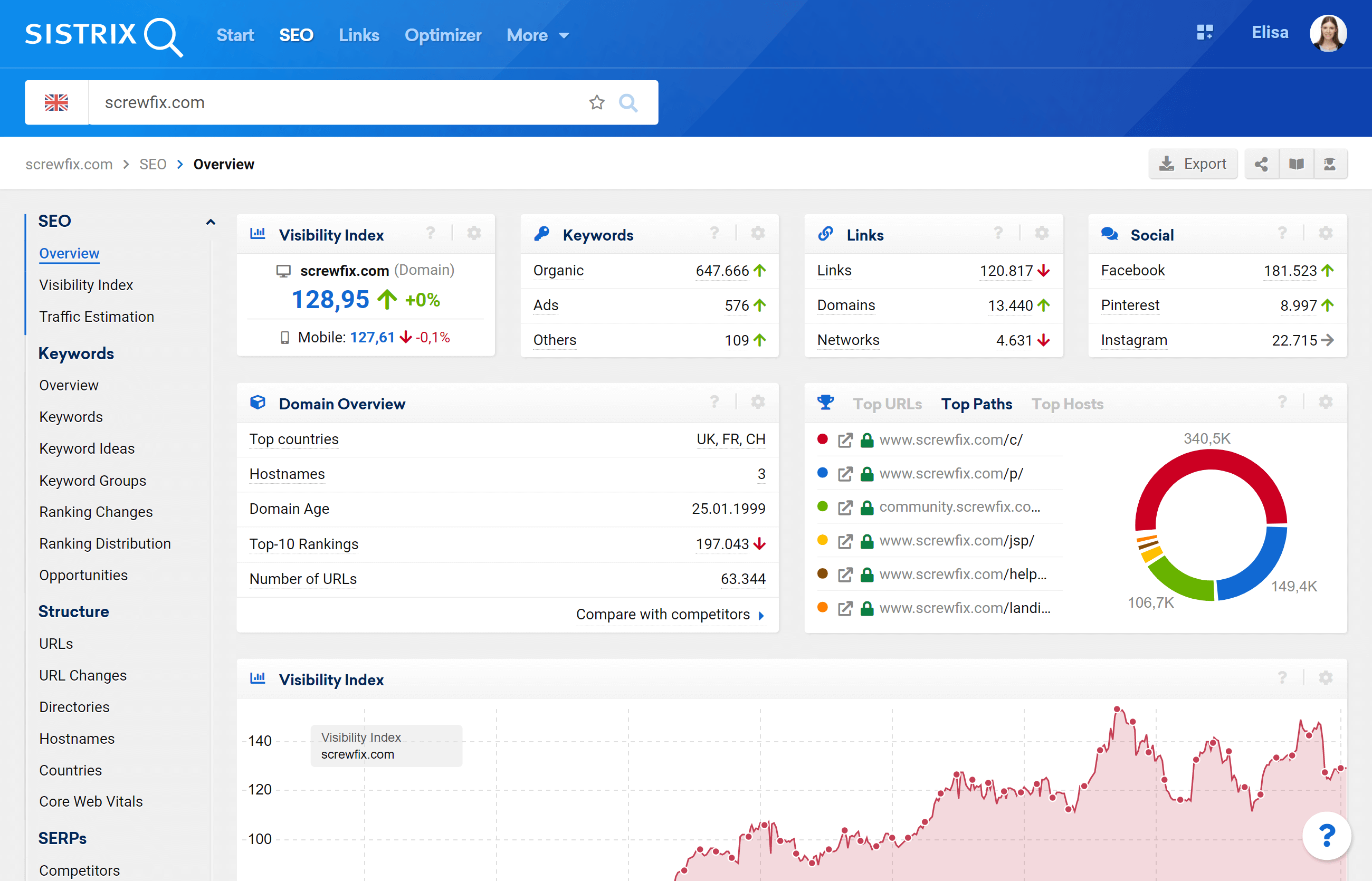Open settings gear on Links box
Image resolution: width=1372 pixels, height=881 pixels.
pos(1041,233)
